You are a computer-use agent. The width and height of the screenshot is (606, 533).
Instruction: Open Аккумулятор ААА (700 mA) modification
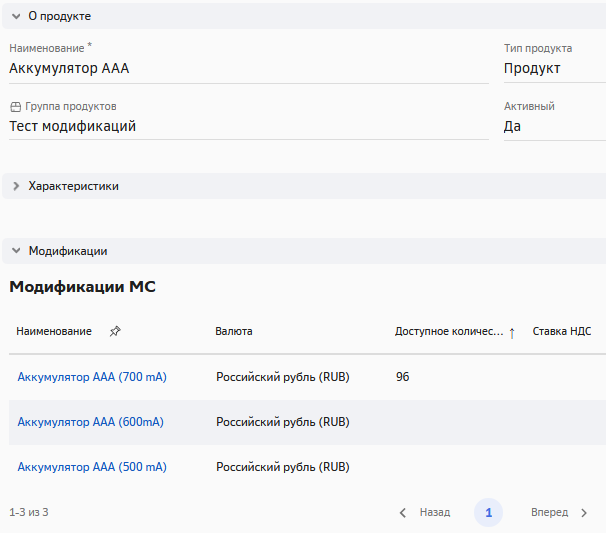pos(92,377)
